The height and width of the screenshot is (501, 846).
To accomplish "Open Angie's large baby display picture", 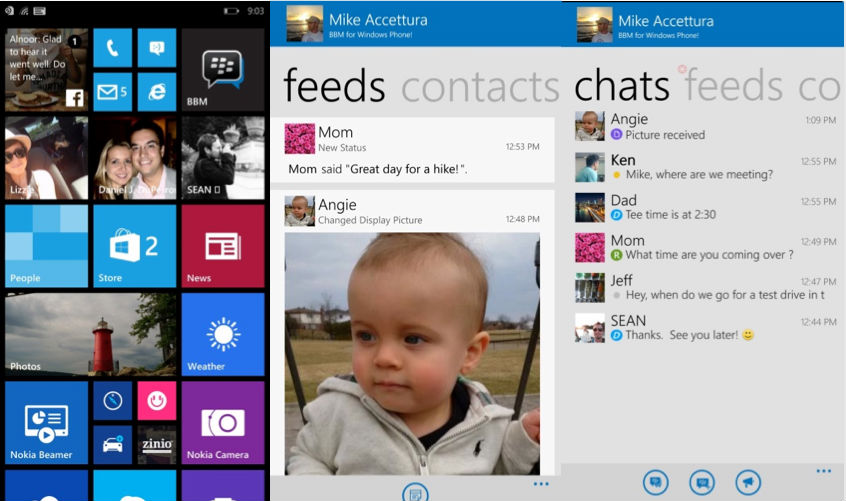I will (412, 354).
